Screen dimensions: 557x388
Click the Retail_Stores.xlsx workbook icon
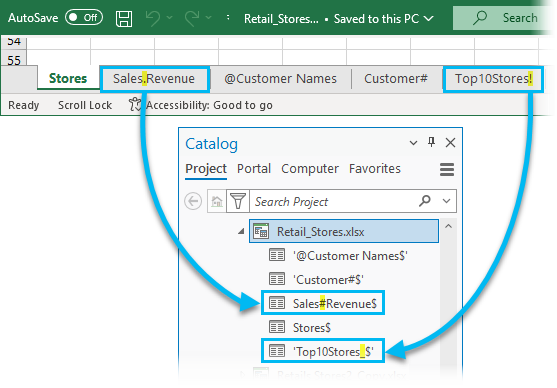click(x=261, y=231)
